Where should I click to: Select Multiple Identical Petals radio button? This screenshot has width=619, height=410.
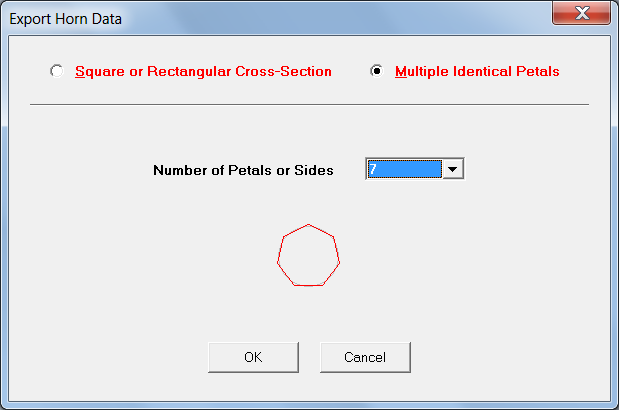[x=377, y=71]
